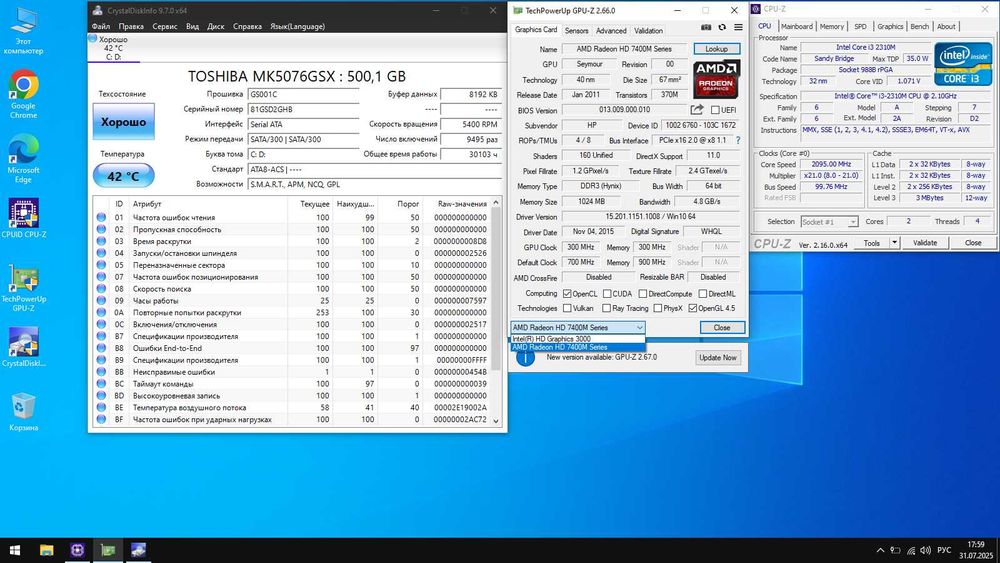This screenshot has height=563, width=1000.
Task: Switch to the Bench tab in CPU-Z
Action: point(920,27)
